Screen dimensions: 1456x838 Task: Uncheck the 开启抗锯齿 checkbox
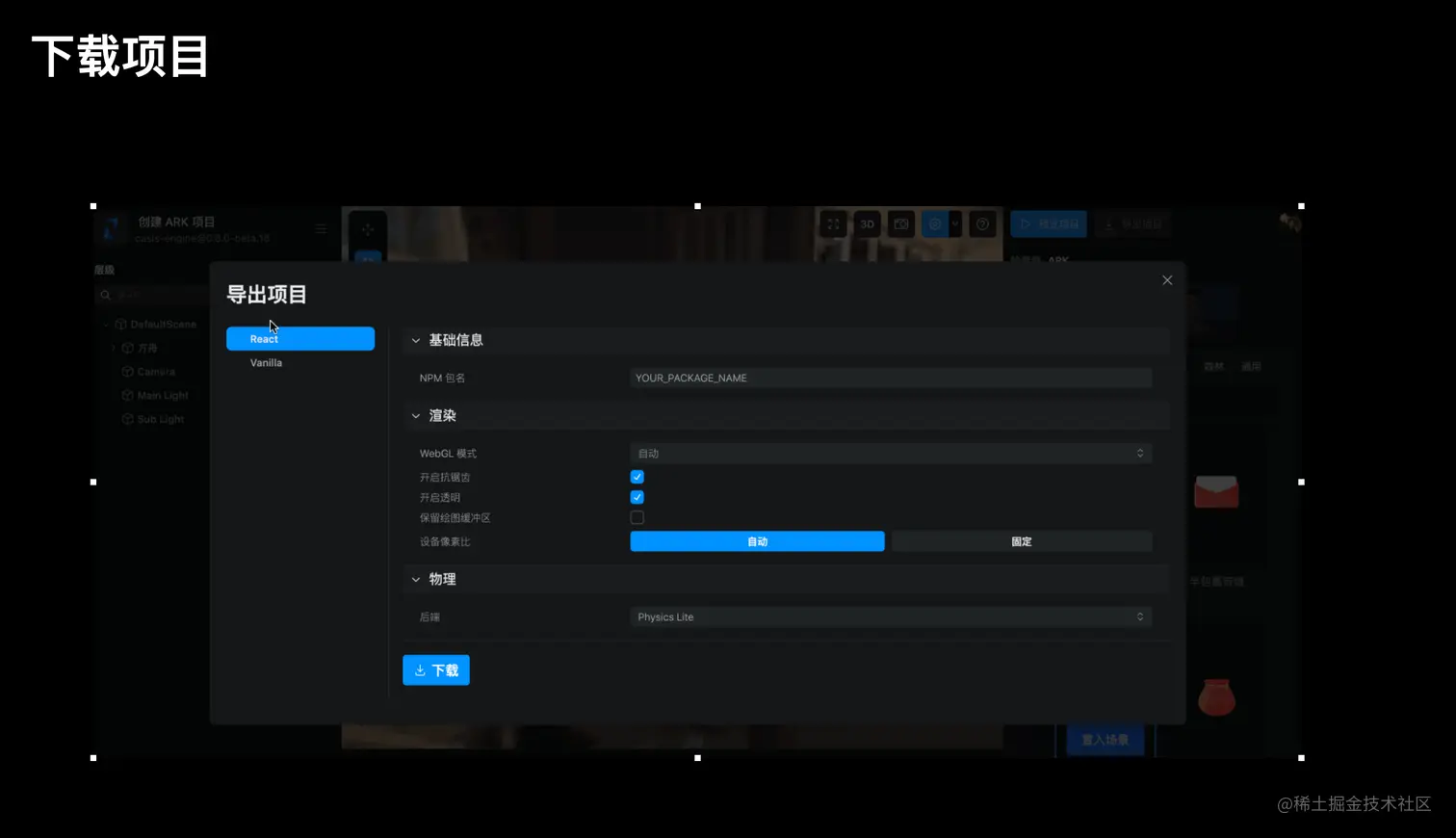tap(637, 477)
